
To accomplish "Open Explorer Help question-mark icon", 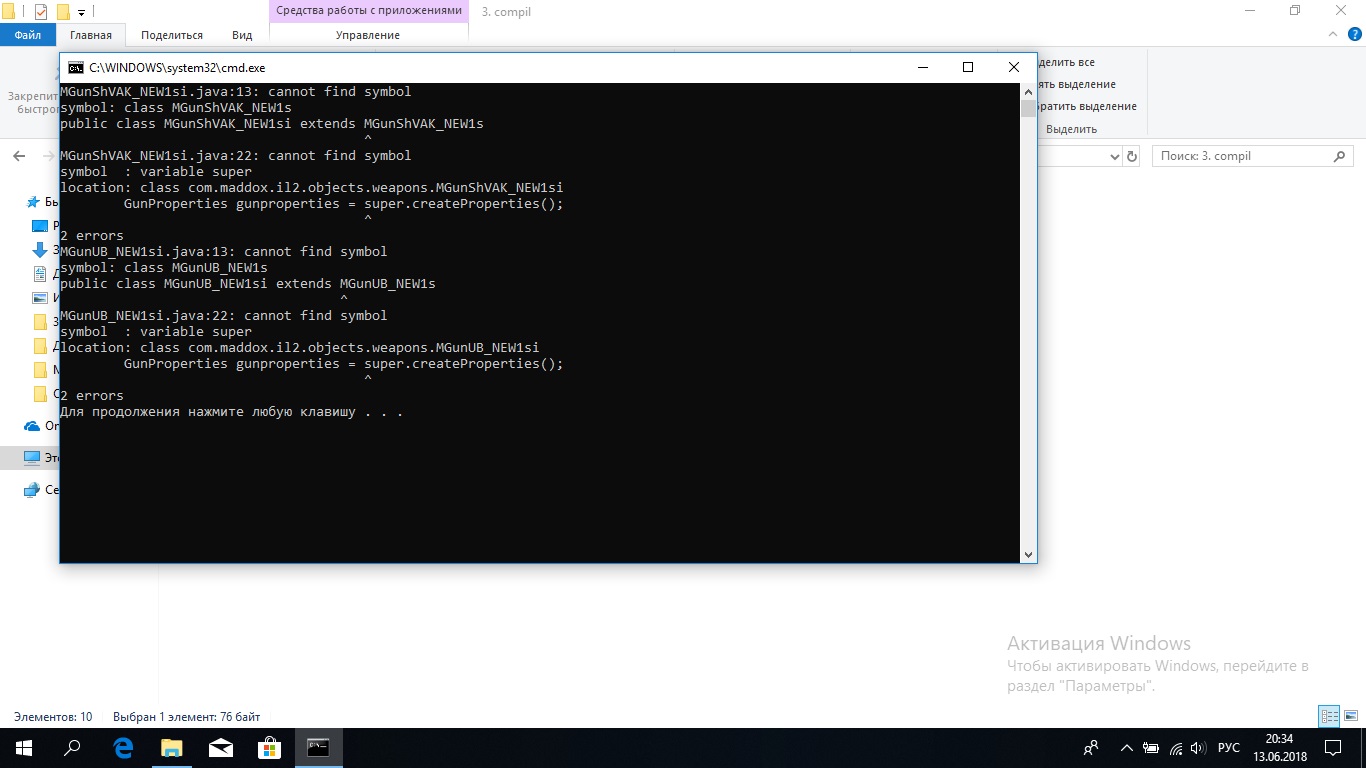I will click(1353, 35).
